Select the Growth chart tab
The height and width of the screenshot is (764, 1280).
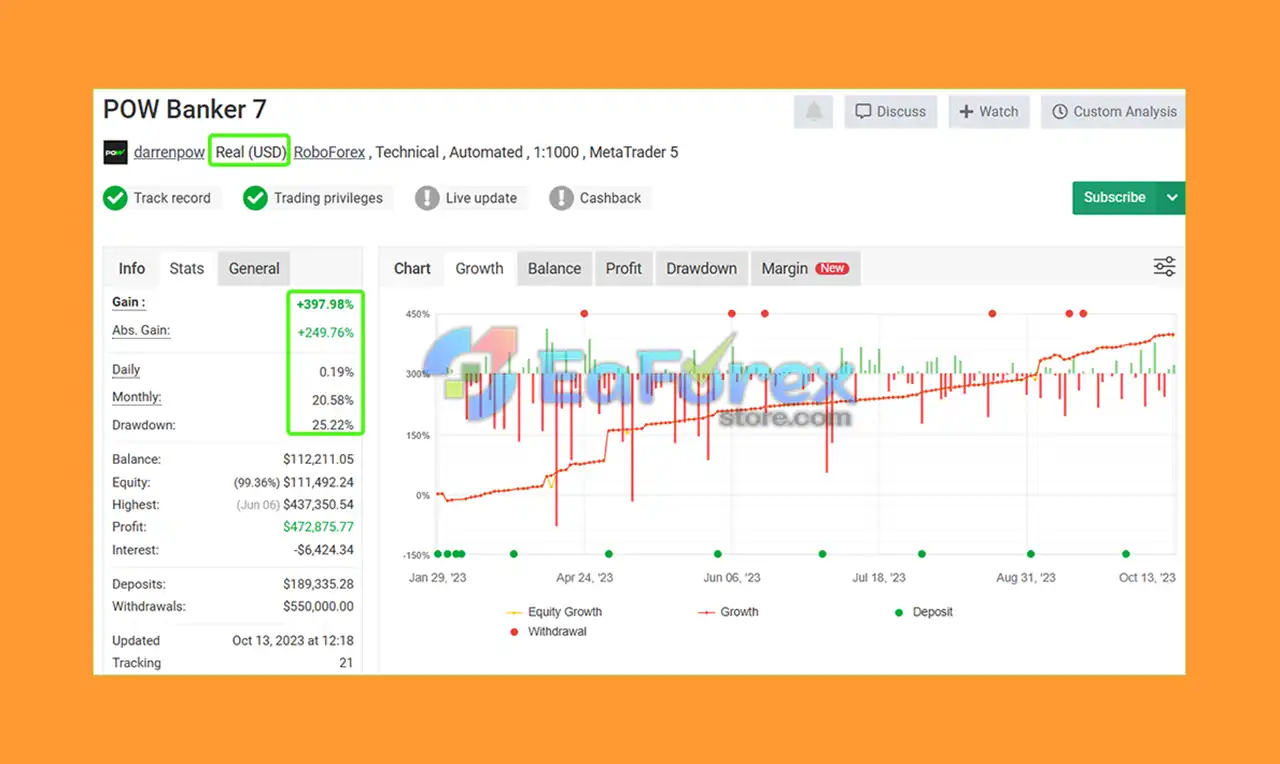pos(479,268)
